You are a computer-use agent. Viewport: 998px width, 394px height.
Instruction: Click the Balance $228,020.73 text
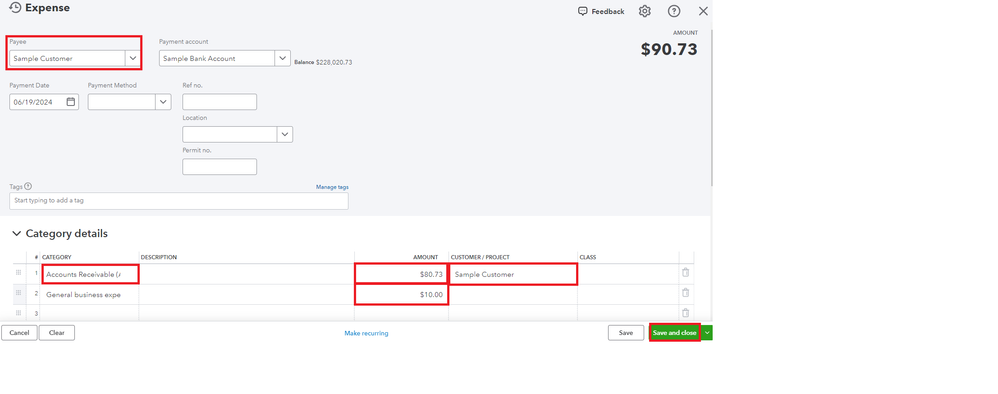pos(323,62)
